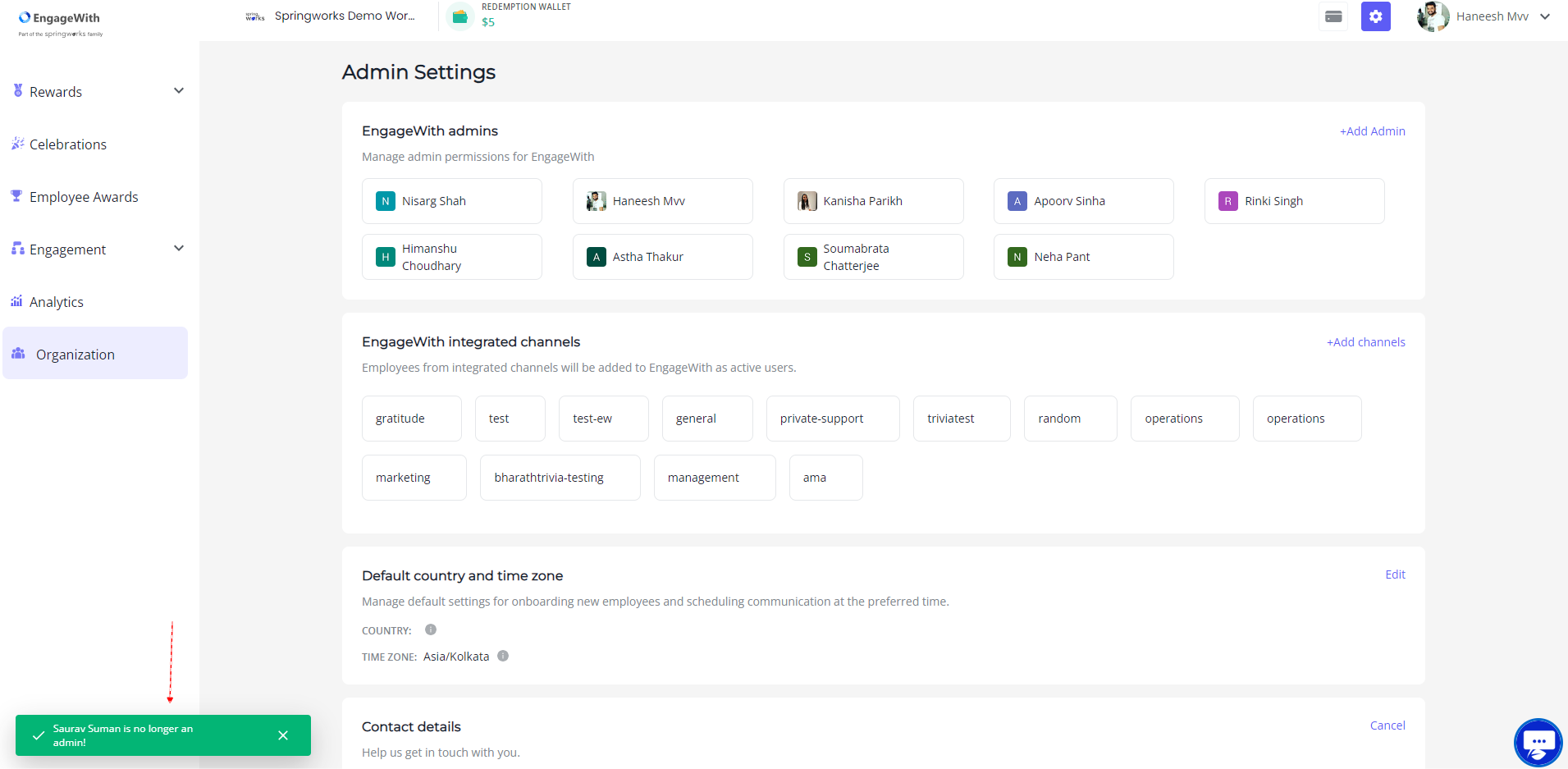Select the marketing channel chip
Screen dimensions: 1568x769
tap(414, 478)
